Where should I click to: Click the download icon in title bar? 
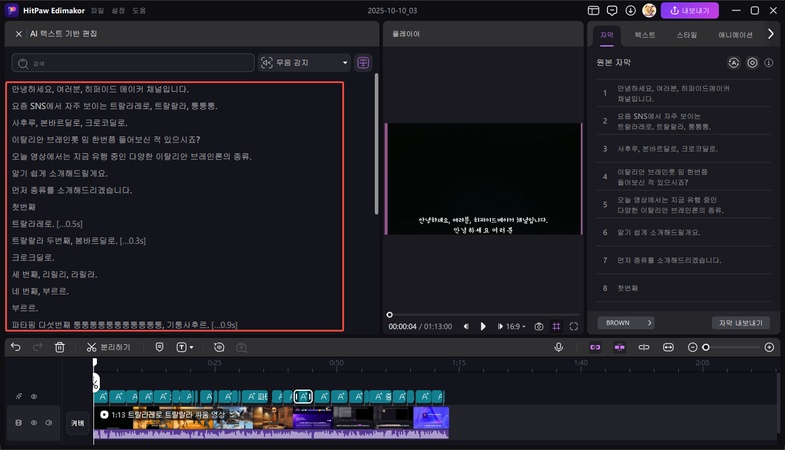629,10
